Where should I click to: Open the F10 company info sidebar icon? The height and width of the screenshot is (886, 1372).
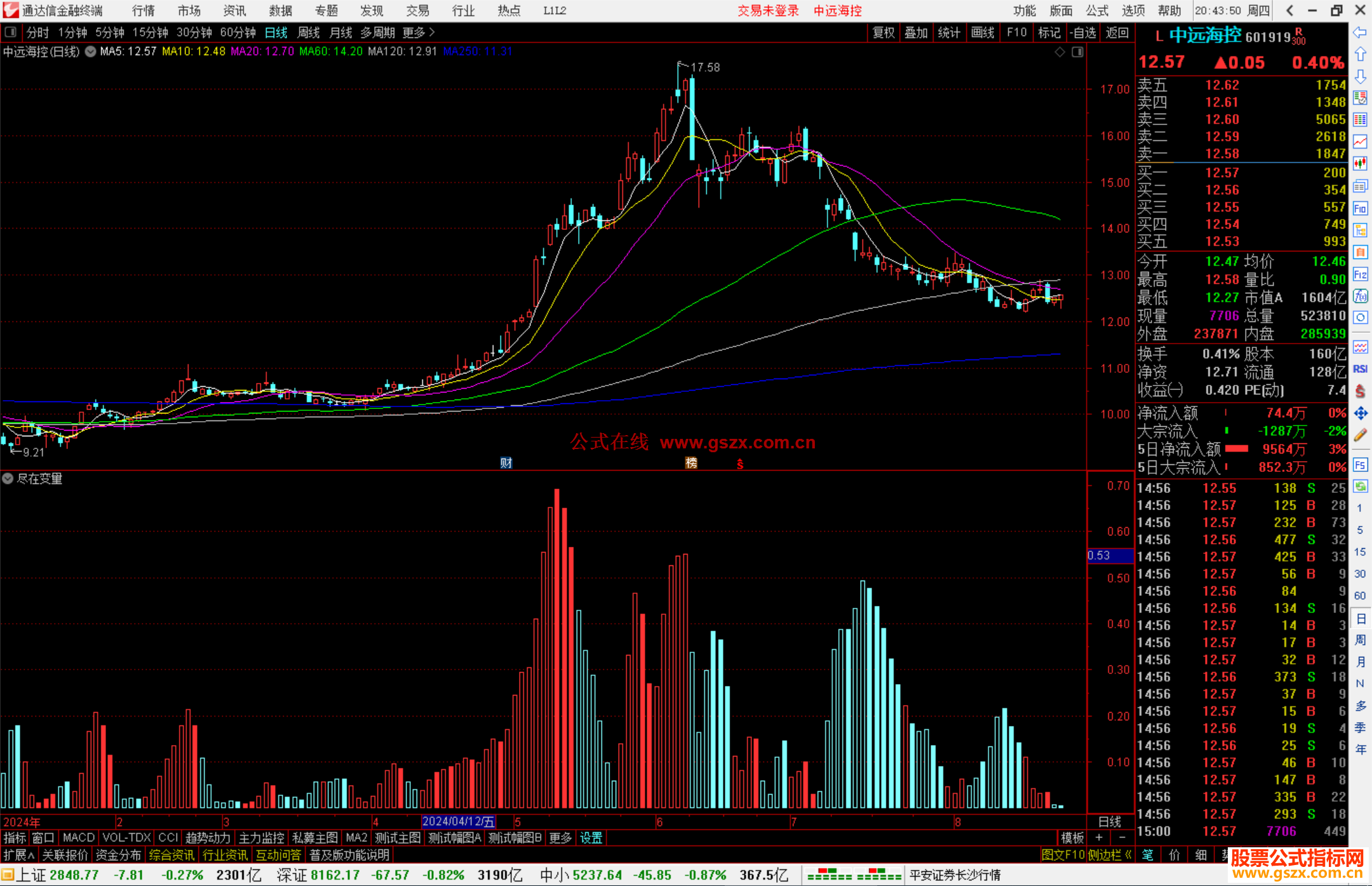coord(1360,208)
